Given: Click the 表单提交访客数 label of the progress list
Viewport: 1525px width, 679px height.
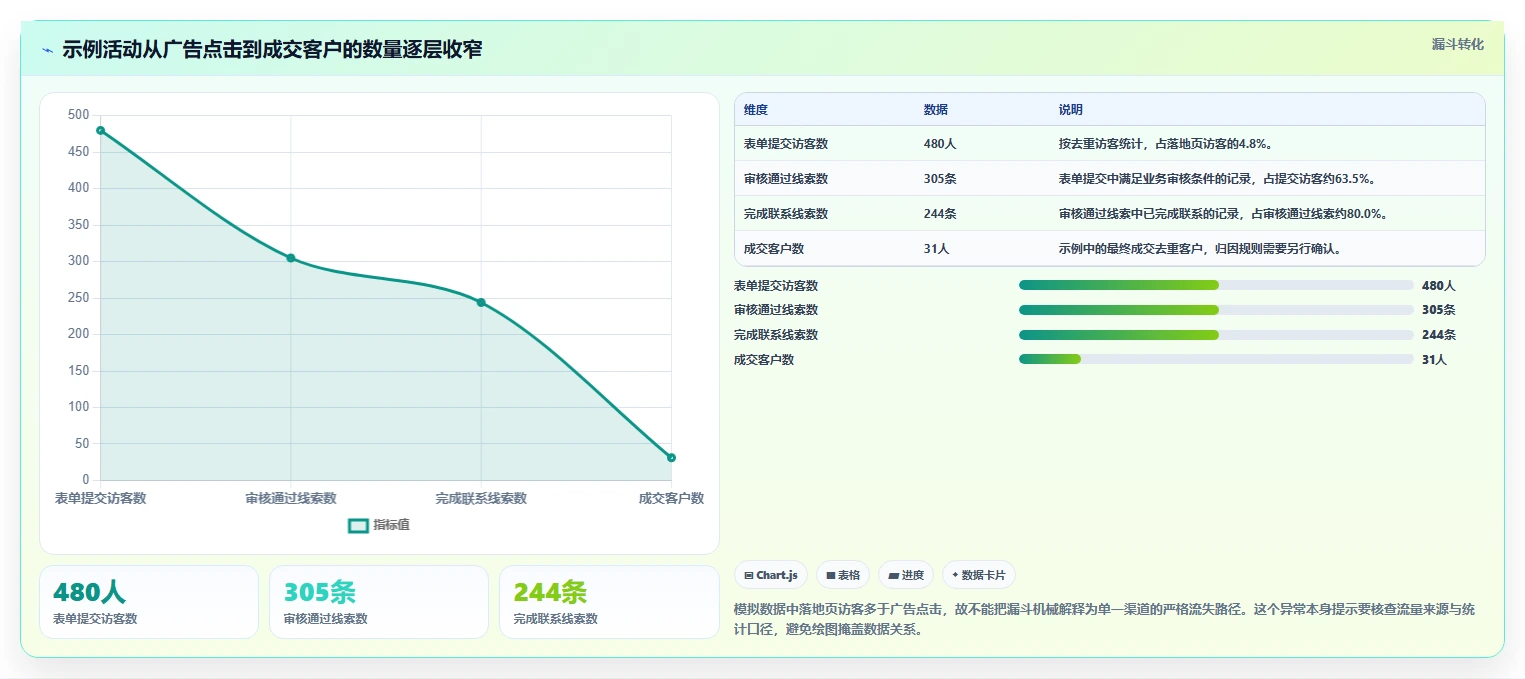Looking at the screenshot, I should (x=776, y=285).
